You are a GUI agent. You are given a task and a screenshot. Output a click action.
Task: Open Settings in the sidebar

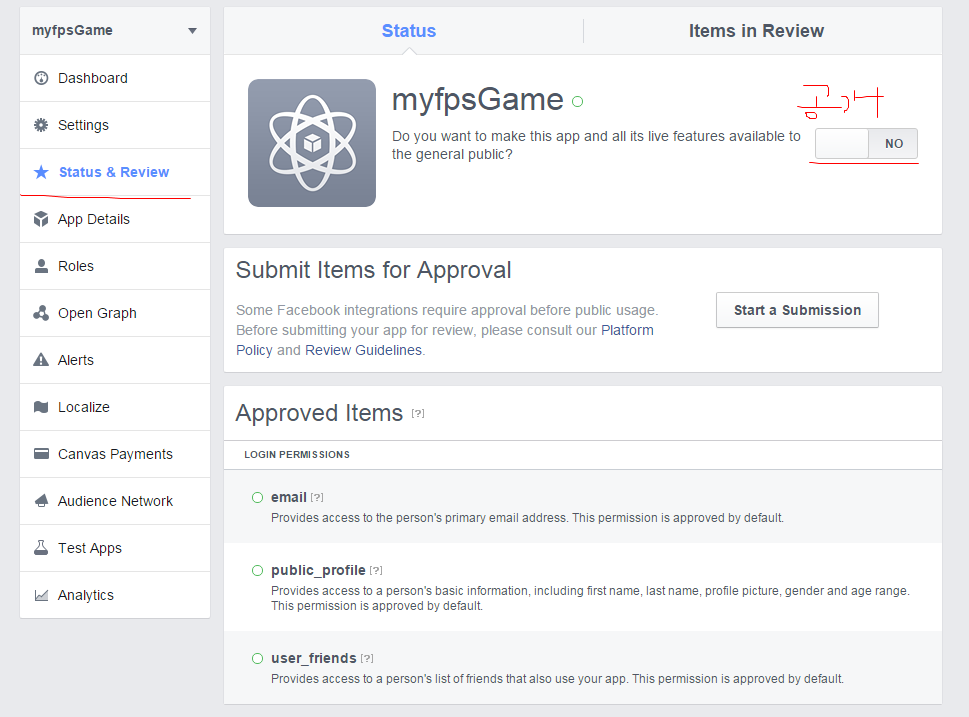coord(115,125)
